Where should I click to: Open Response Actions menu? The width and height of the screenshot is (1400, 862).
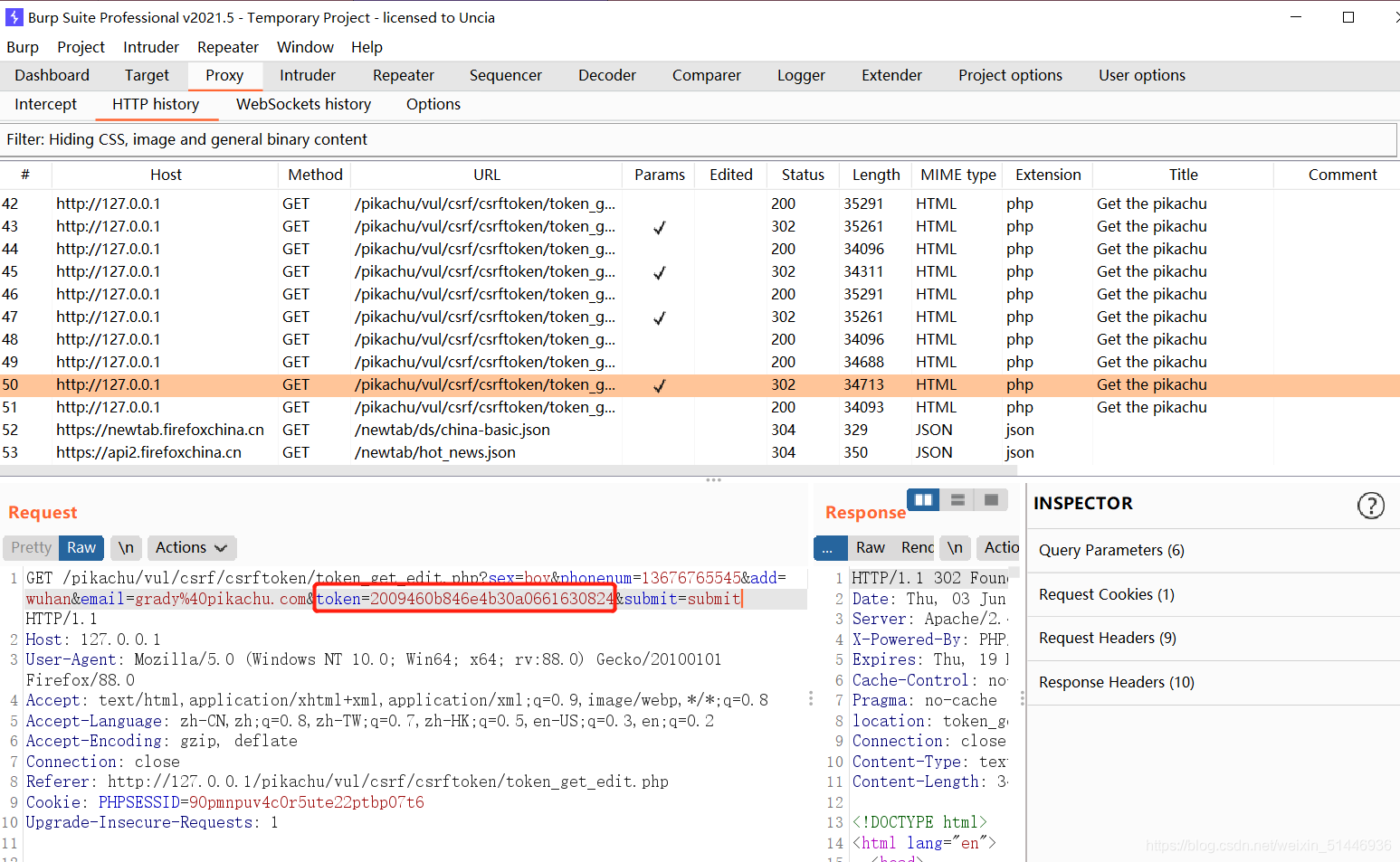pyautogui.click(x=1000, y=547)
